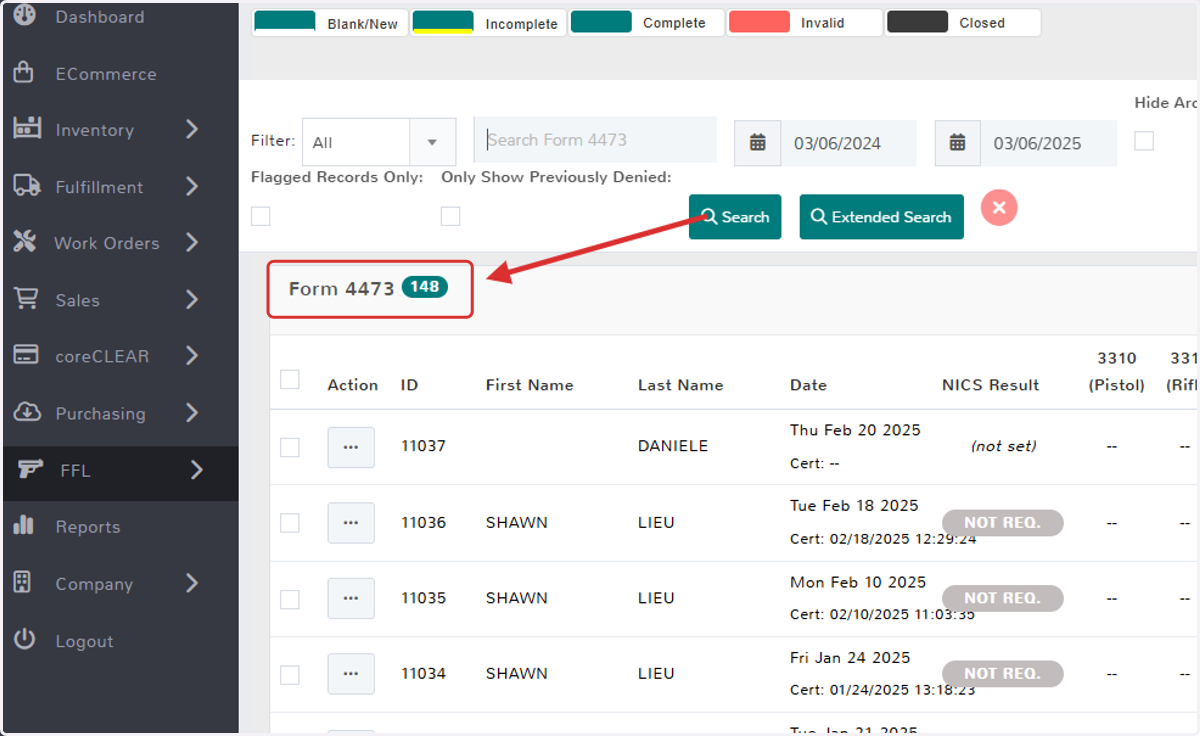This screenshot has height=736, width=1200.
Task: Open Action menu for ID 11035
Action: pos(351,598)
